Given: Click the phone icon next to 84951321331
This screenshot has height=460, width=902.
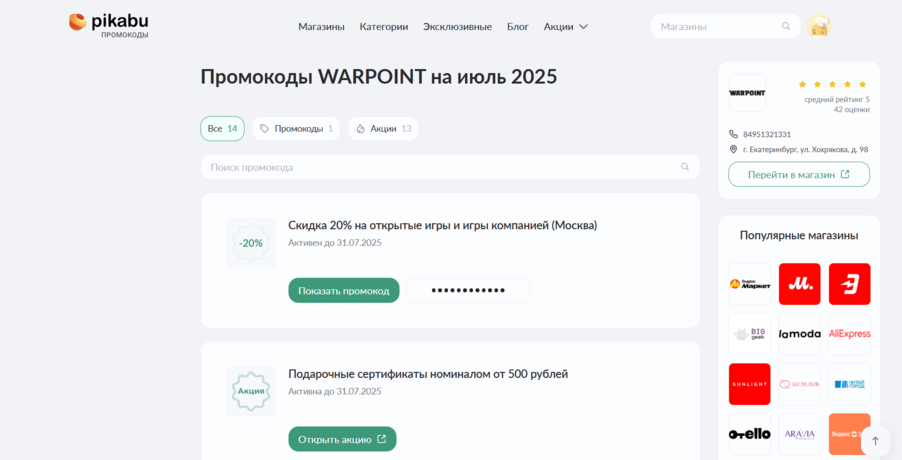Looking at the screenshot, I should [x=733, y=134].
